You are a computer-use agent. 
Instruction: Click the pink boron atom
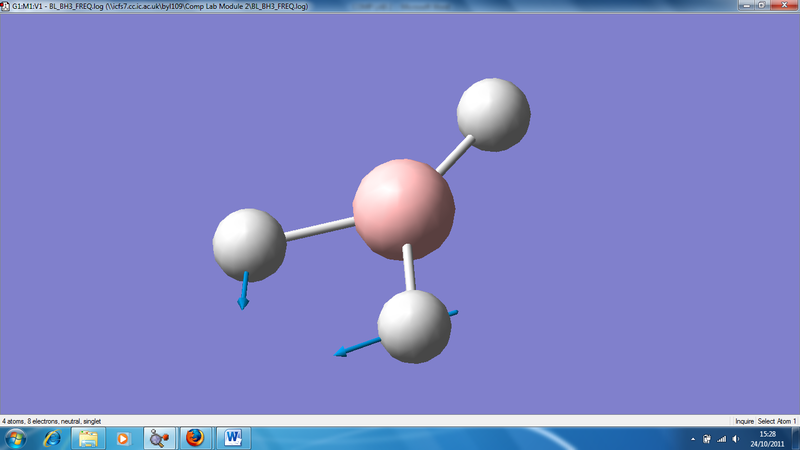404,209
